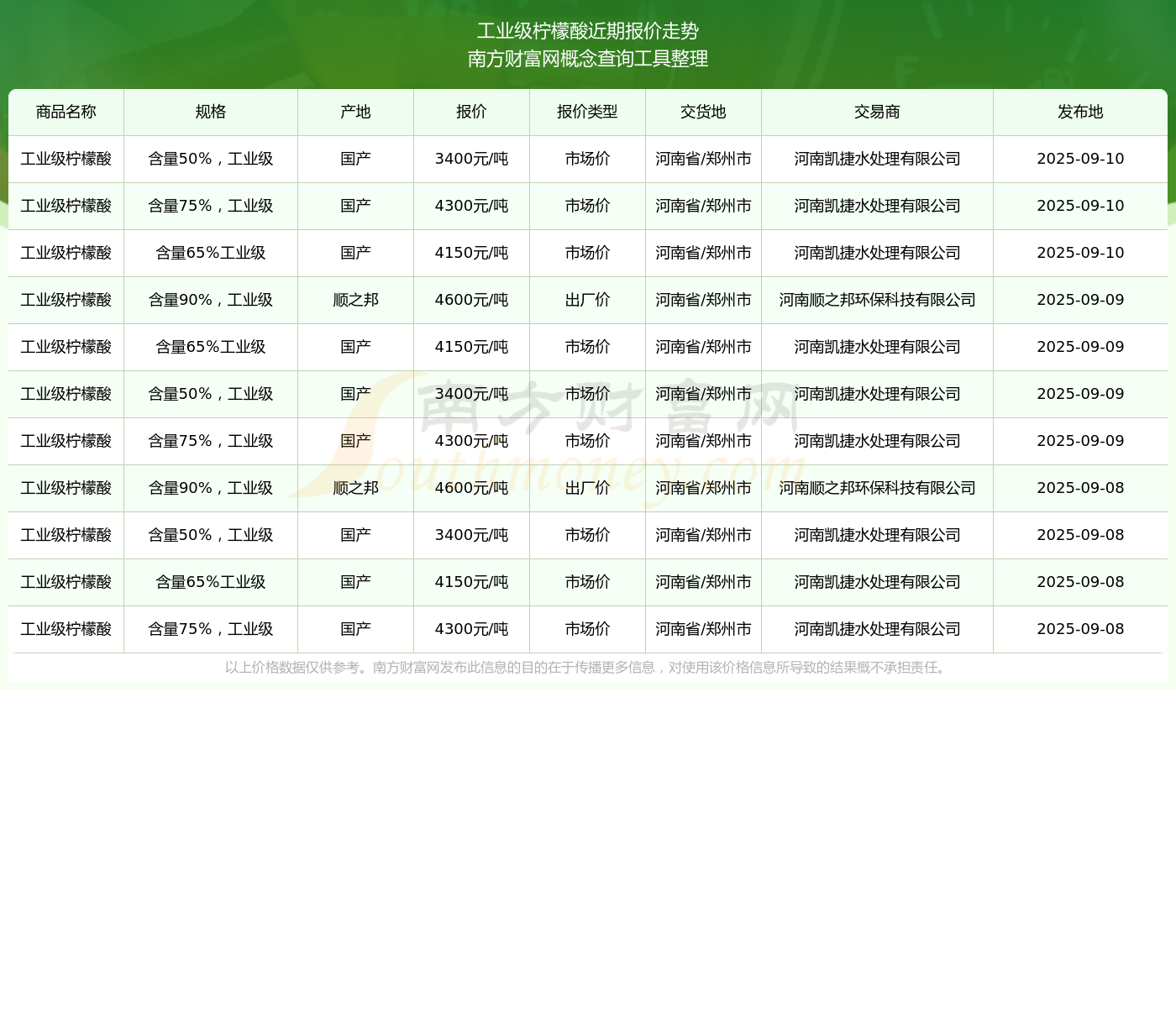Select the 4300元/吨 price in the 2025-09-10 row

tap(471, 206)
